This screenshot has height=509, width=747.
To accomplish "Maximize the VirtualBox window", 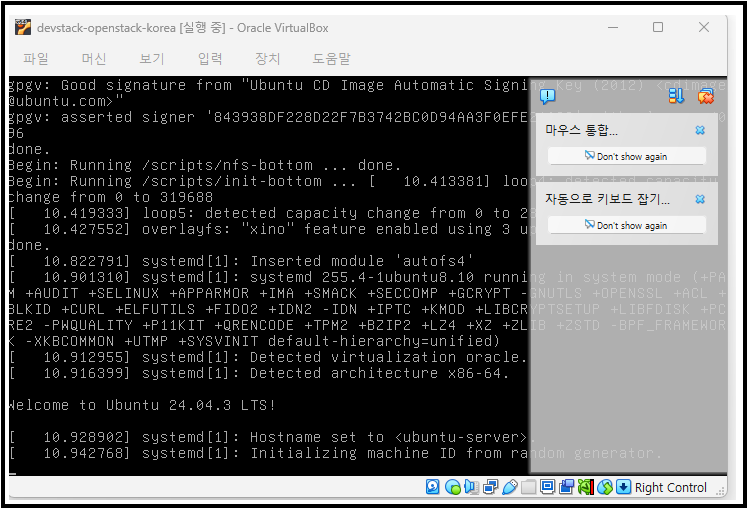I will click(x=658, y=28).
